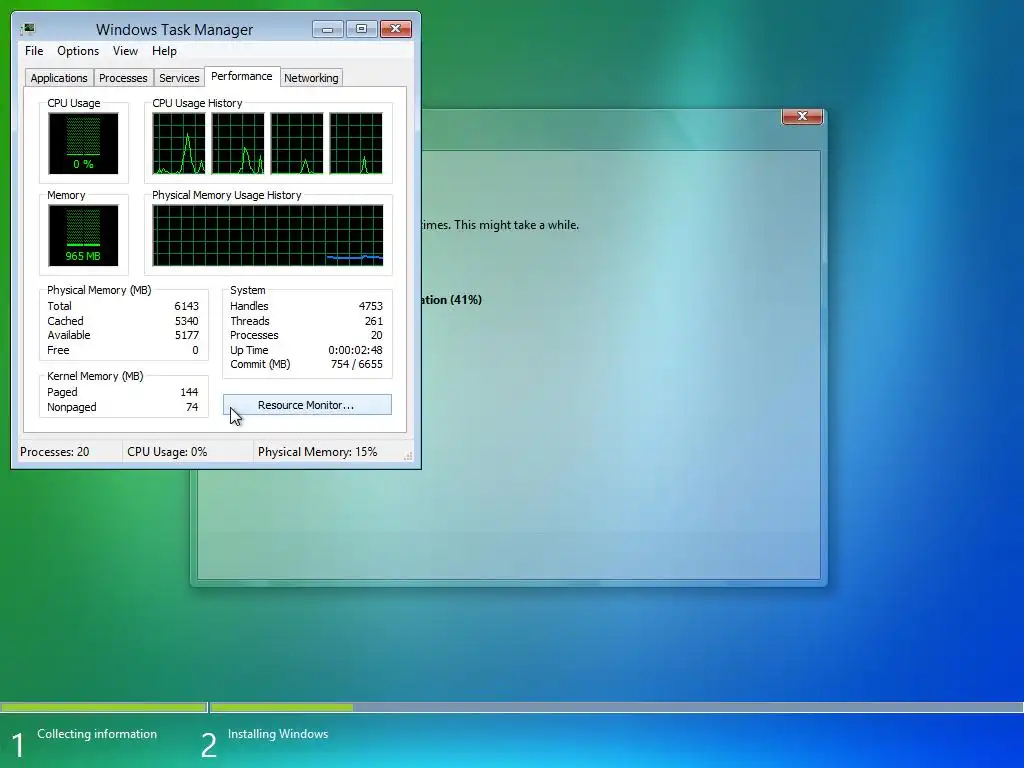The height and width of the screenshot is (768, 1024).
Task: Click the Installing Windows step label
Action: pyautogui.click(x=278, y=734)
